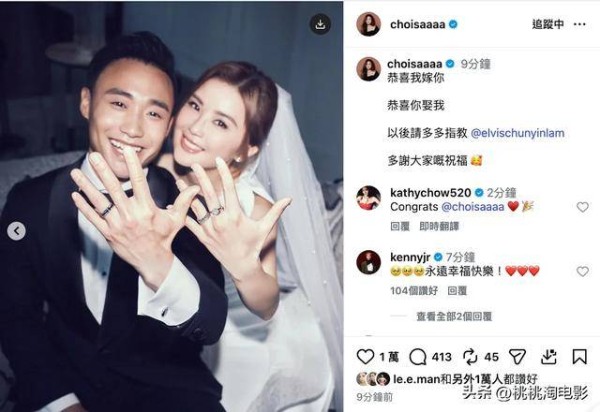Open kennyjr's profile username

(410, 257)
